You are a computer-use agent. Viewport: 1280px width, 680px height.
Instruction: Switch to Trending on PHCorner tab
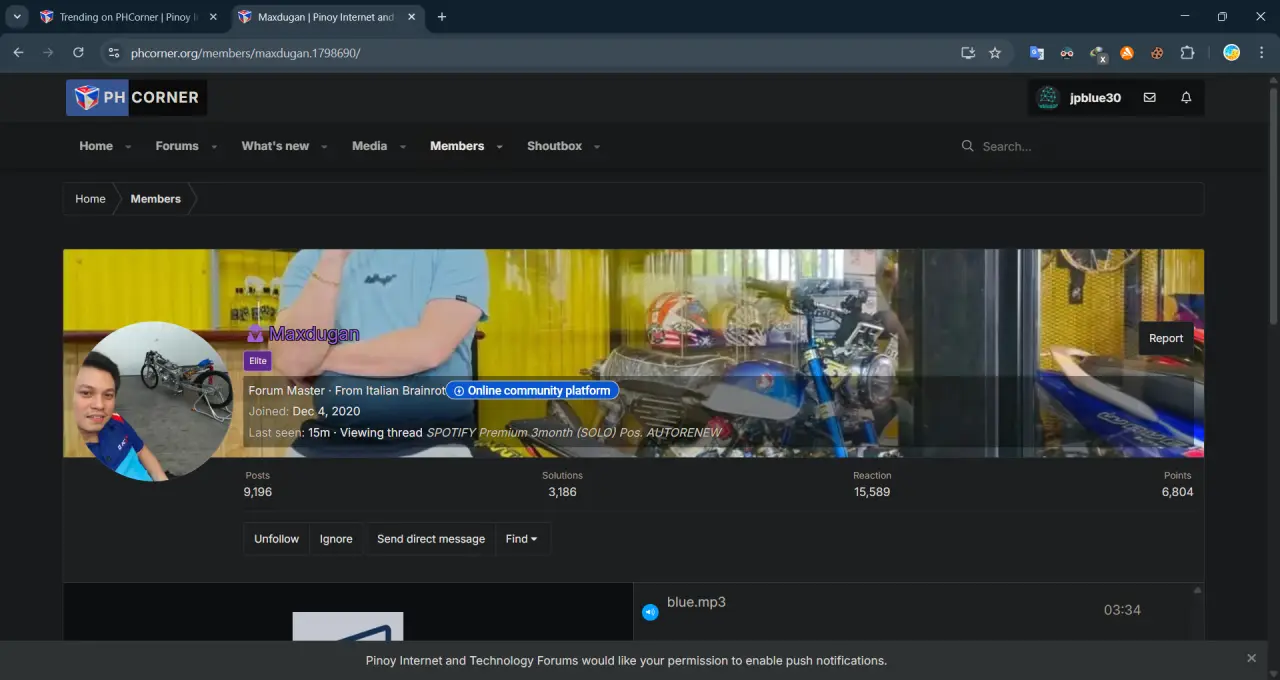127,17
